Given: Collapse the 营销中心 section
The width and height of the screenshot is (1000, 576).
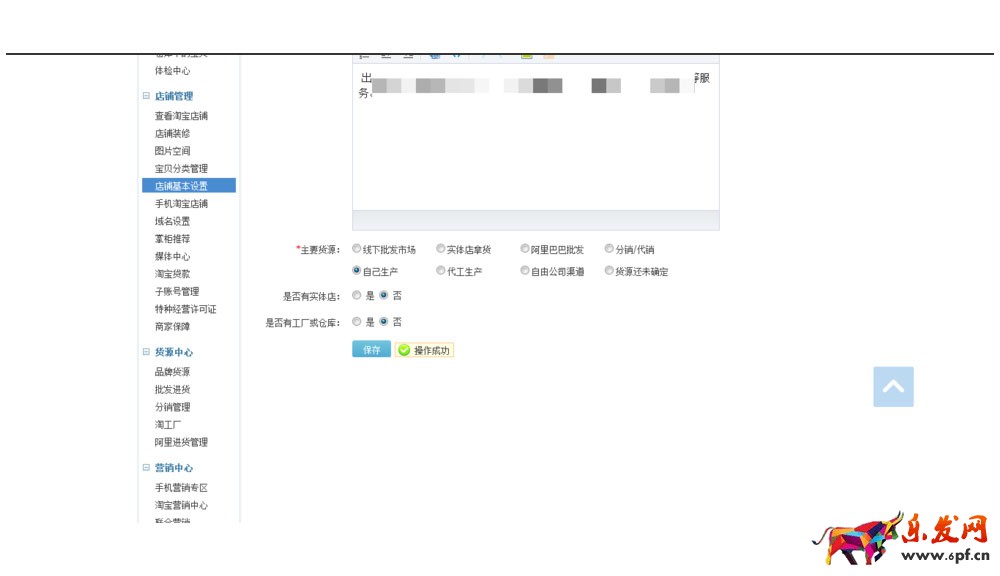Looking at the screenshot, I should pyautogui.click(x=146, y=468).
